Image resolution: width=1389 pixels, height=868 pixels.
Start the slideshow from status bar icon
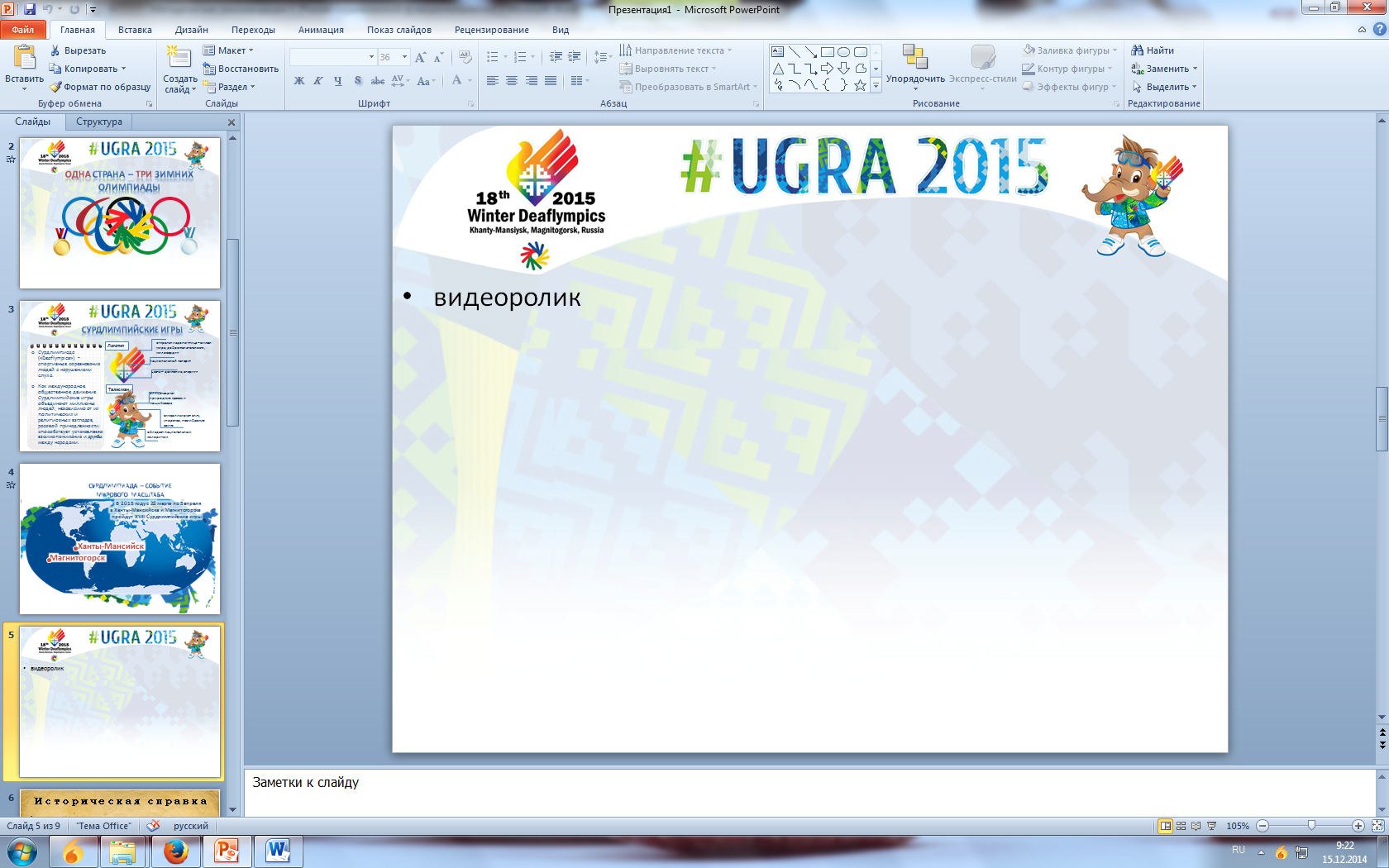[1212, 826]
